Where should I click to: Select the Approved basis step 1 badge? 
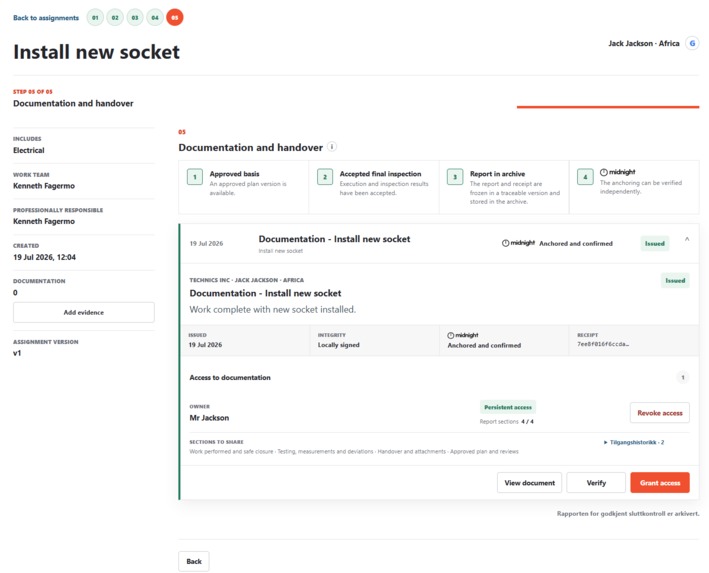coord(195,177)
